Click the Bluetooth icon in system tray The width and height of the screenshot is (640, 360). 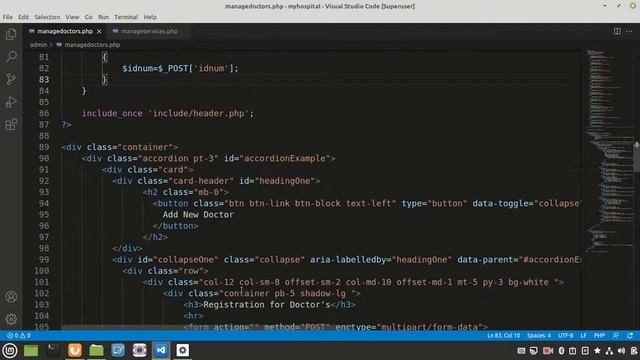(561, 351)
